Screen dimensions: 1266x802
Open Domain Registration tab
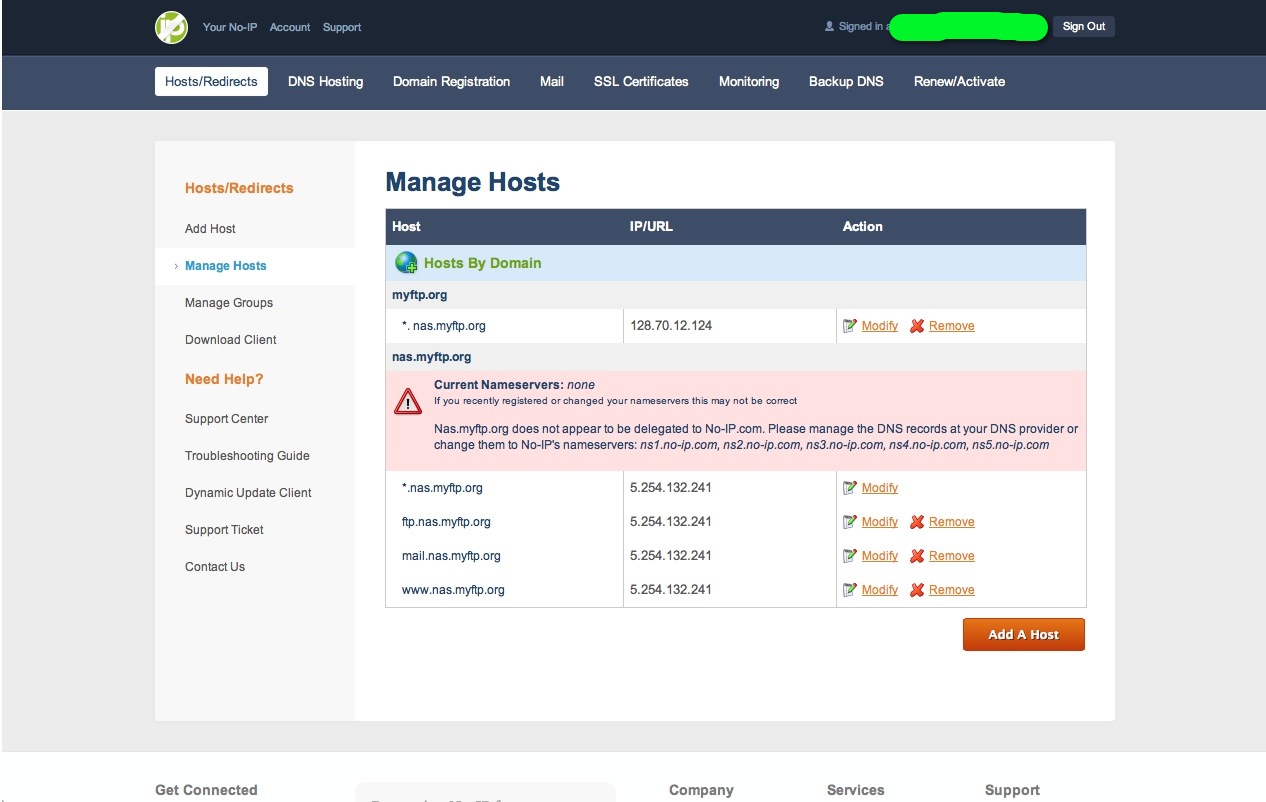451,82
